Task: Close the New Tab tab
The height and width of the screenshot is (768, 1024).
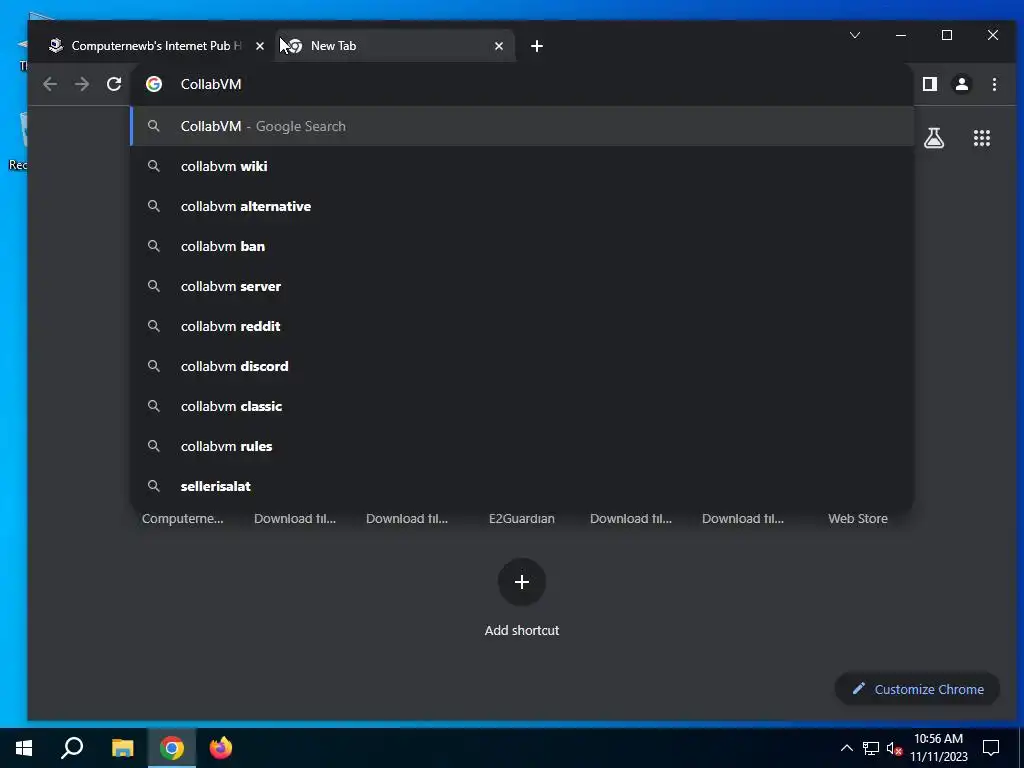Action: tap(499, 46)
